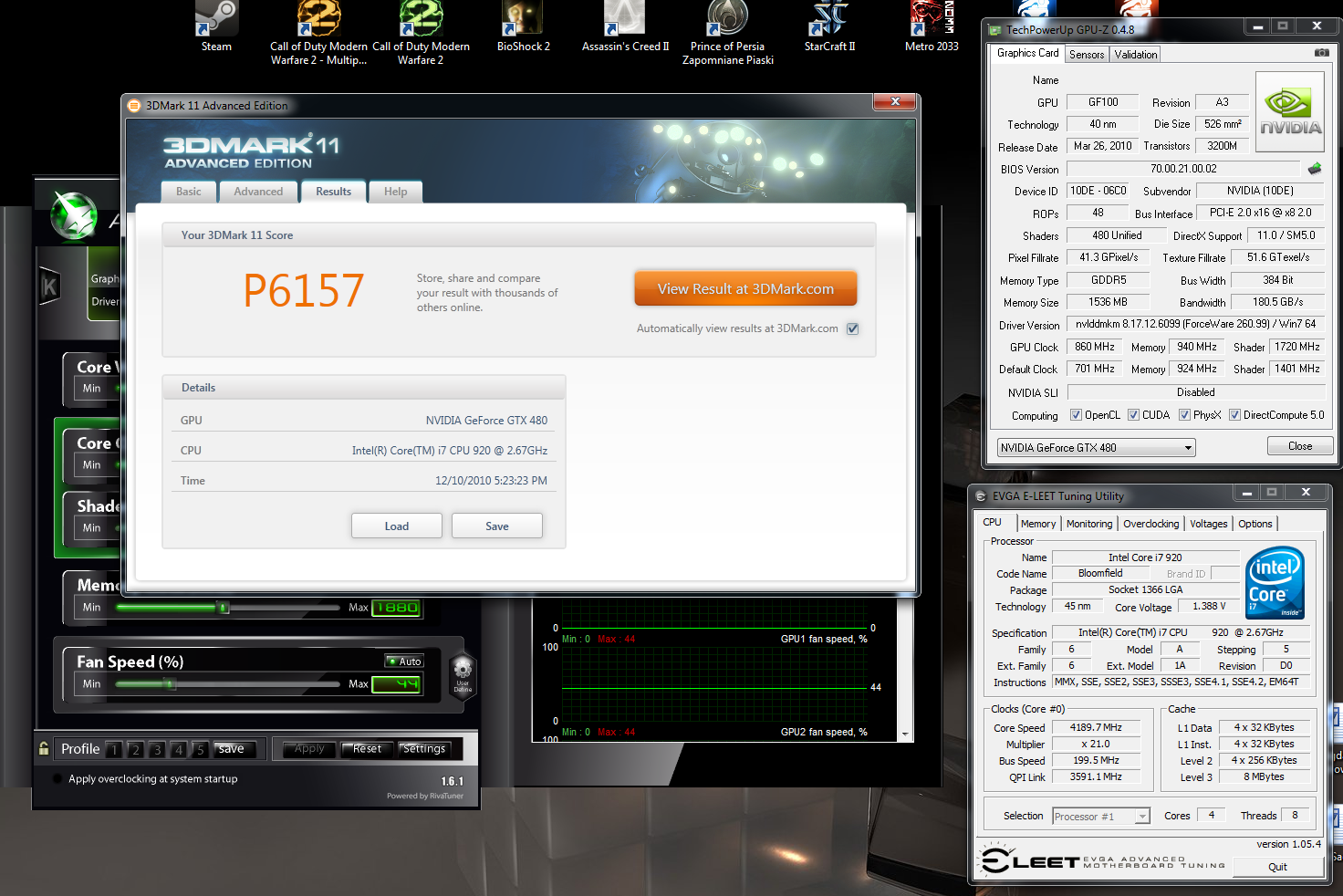Click the P6157 score text

click(304, 291)
